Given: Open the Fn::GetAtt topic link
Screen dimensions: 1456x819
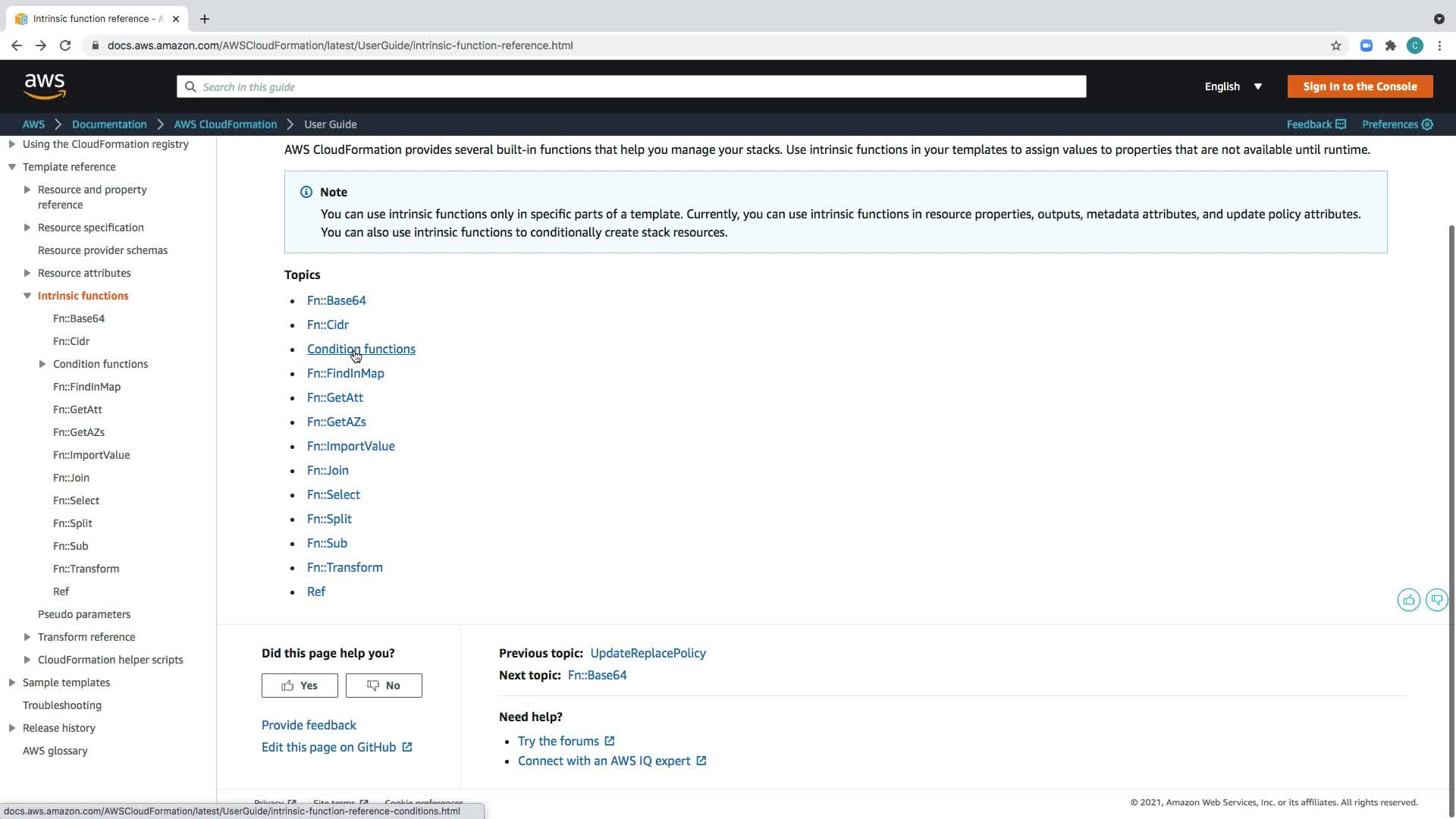Looking at the screenshot, I should click(x=334, y=397).
